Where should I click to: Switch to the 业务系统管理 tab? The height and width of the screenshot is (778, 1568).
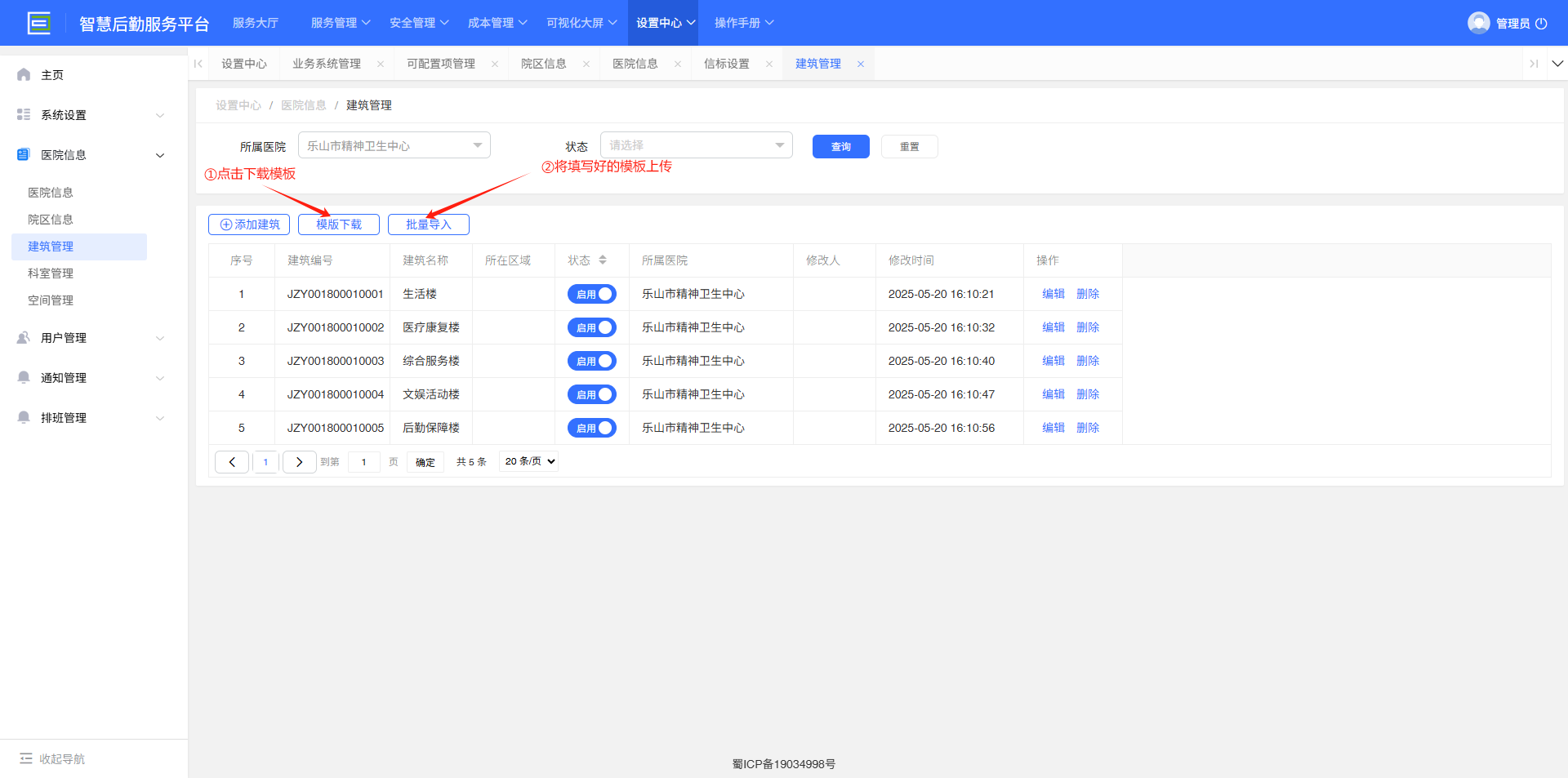(x=327, y=64)
